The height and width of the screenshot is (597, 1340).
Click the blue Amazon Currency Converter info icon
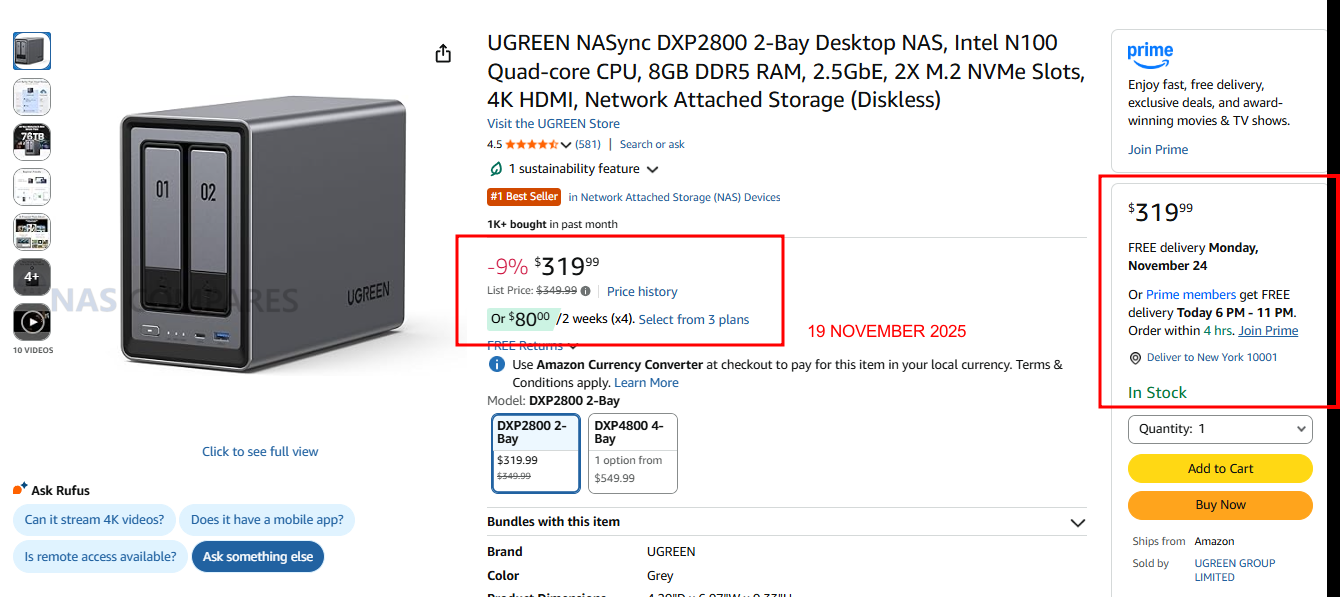point(496,365)
